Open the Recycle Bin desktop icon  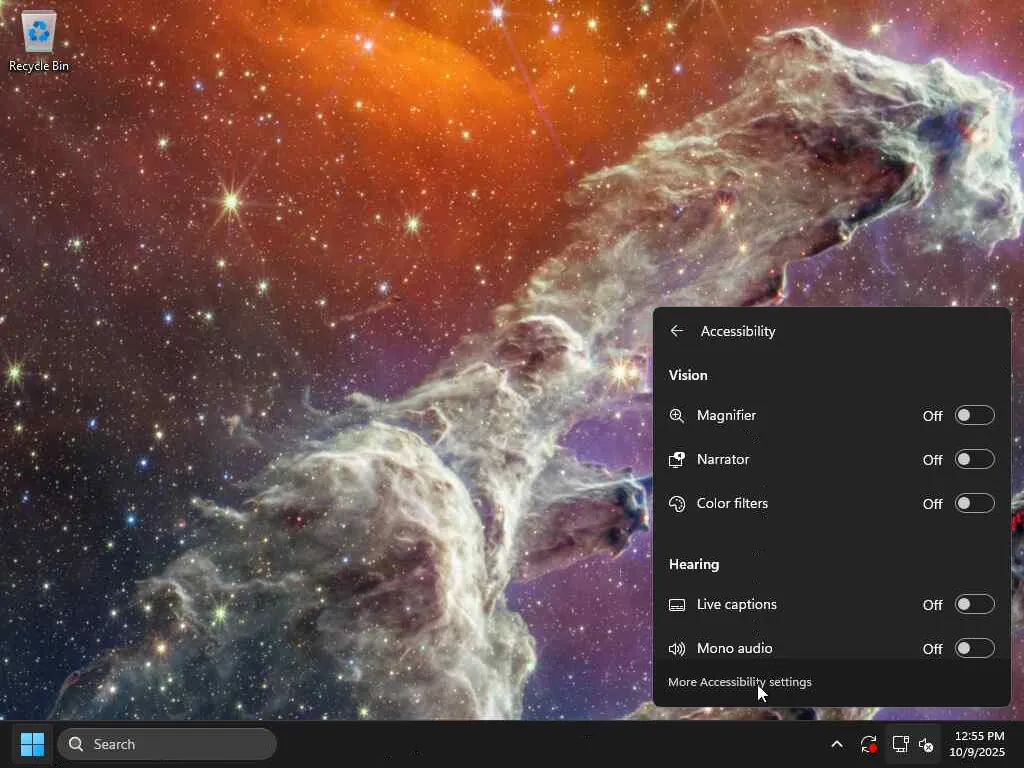pos(39,40)
